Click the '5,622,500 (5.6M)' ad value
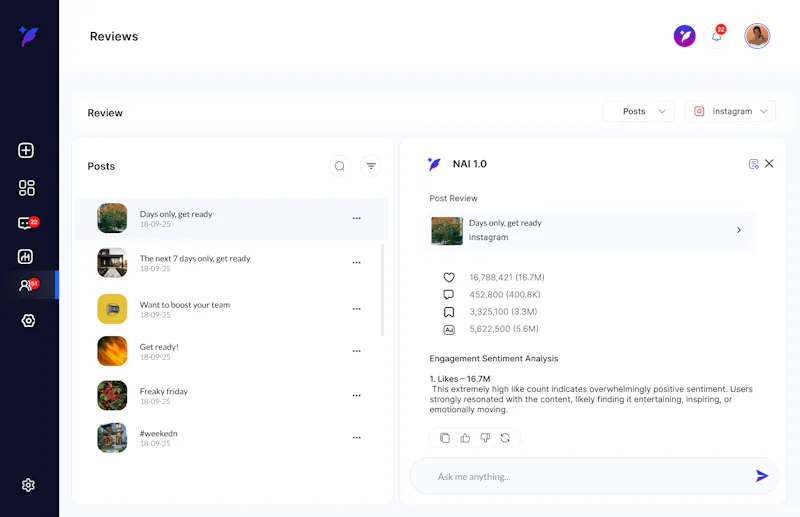Screen dimensions: 800x517 [x=504, y=329]
